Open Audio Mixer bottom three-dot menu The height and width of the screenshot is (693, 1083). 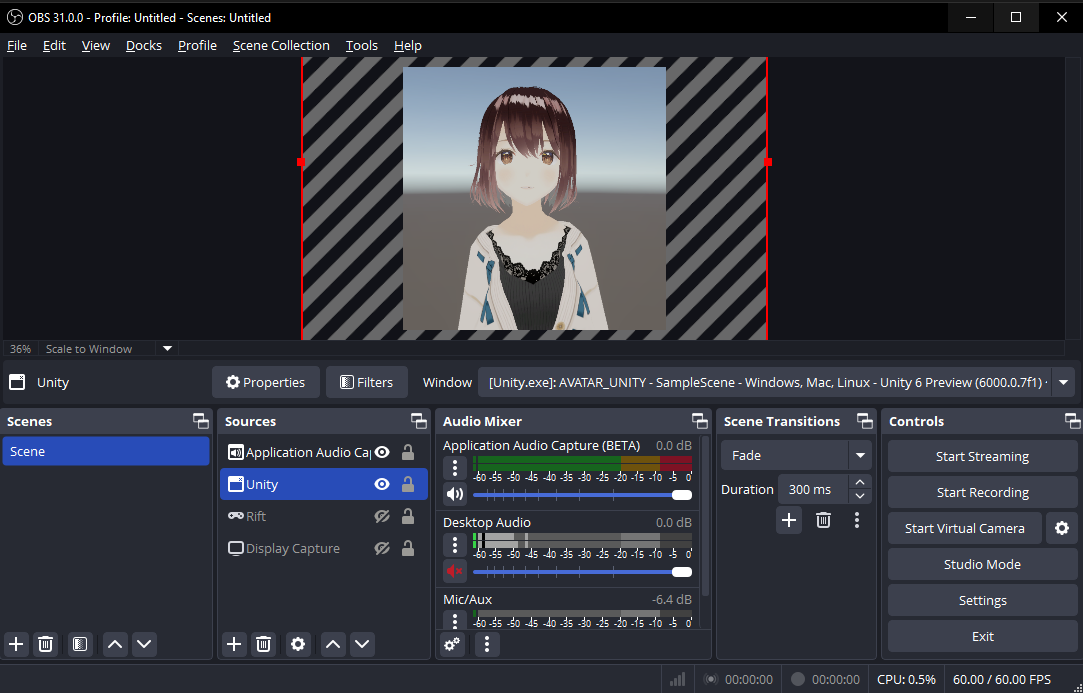tap(487, 645)
